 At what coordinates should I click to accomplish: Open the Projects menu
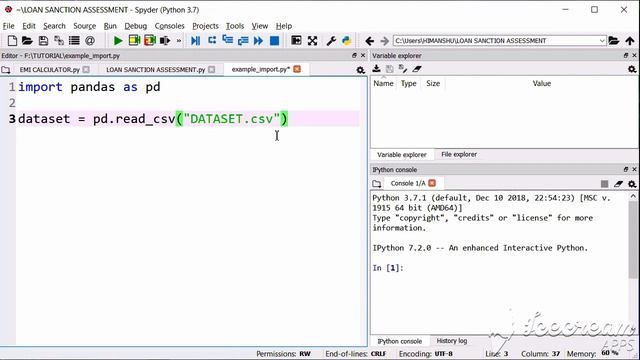click(x=205, y=26)
